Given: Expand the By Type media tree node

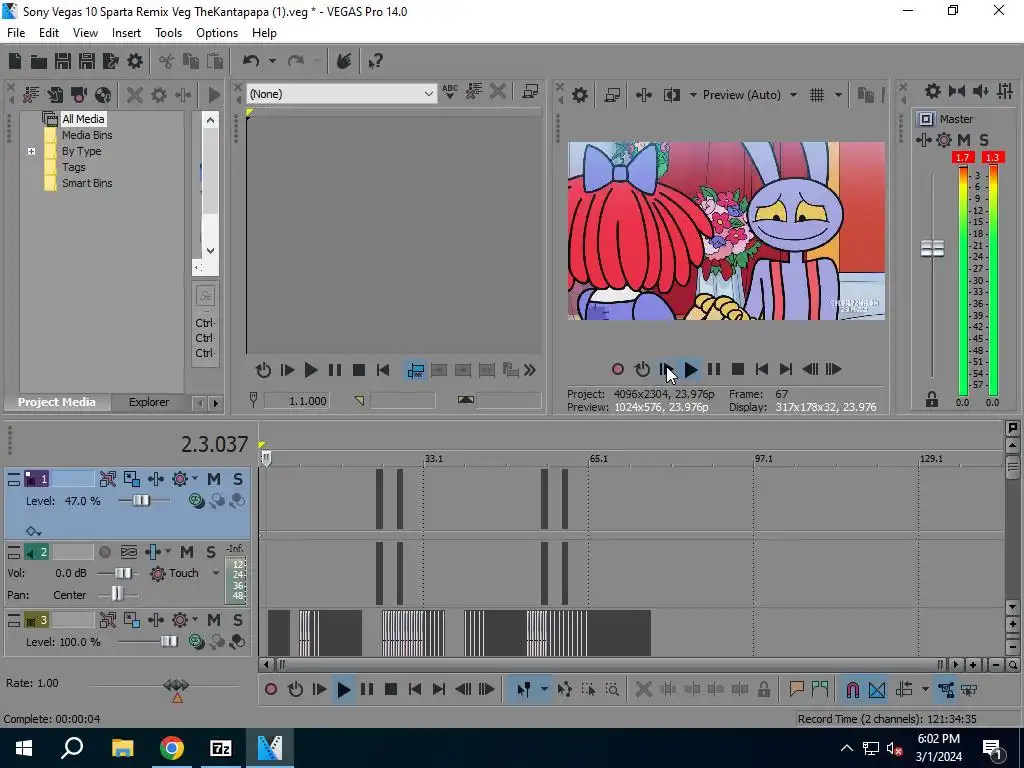Looking at the screenshot, I should (31, 152).
